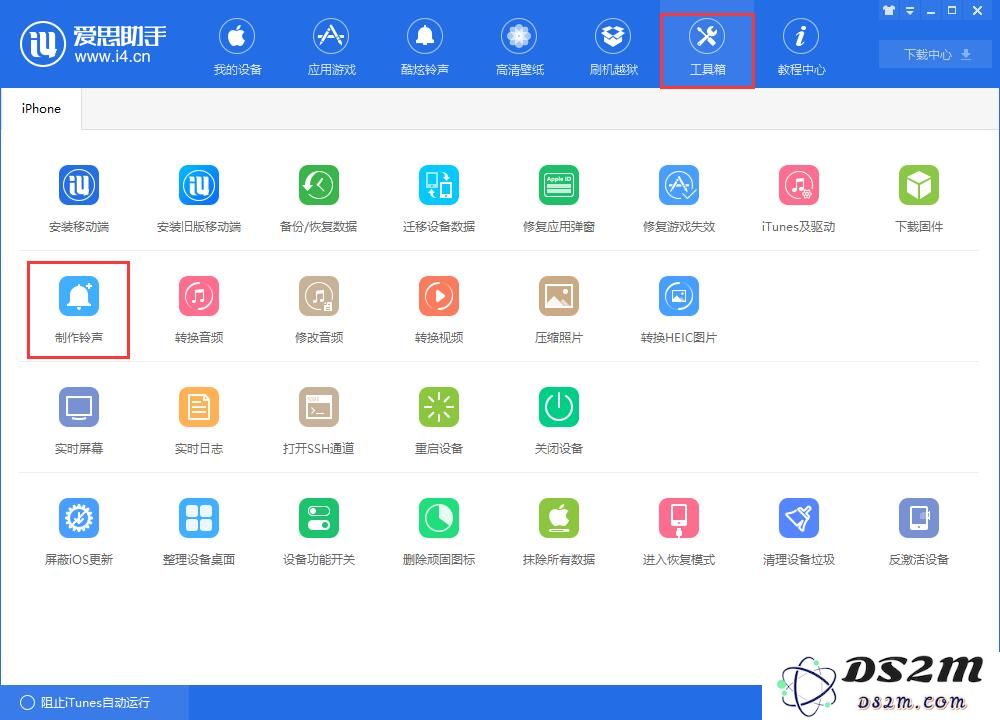Open 迁移设备数据 migration tool
Viewport: 1000px width, 720px height.
[439, 198]
